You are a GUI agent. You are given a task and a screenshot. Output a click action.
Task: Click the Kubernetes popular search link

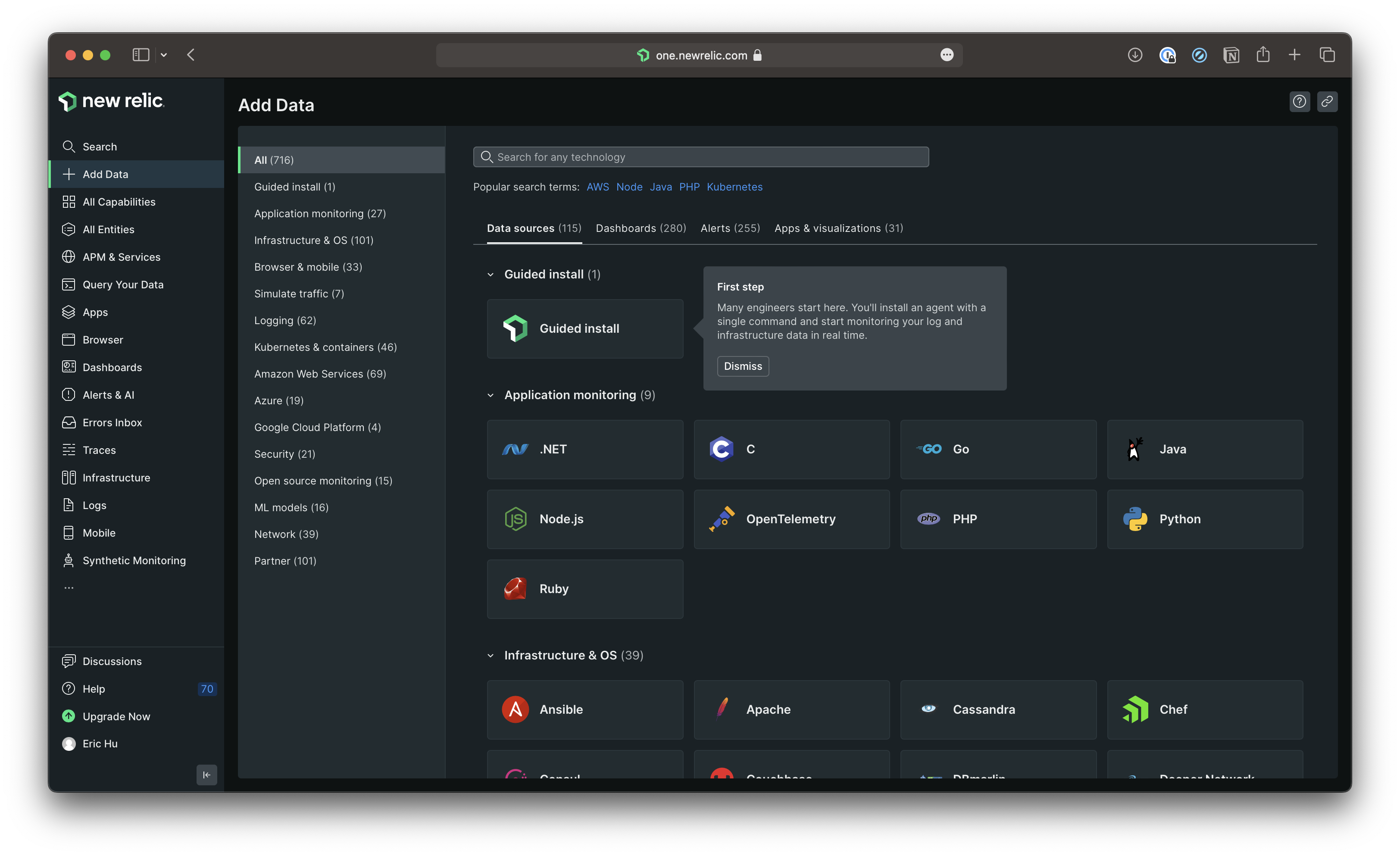click(x=734, y=187)
